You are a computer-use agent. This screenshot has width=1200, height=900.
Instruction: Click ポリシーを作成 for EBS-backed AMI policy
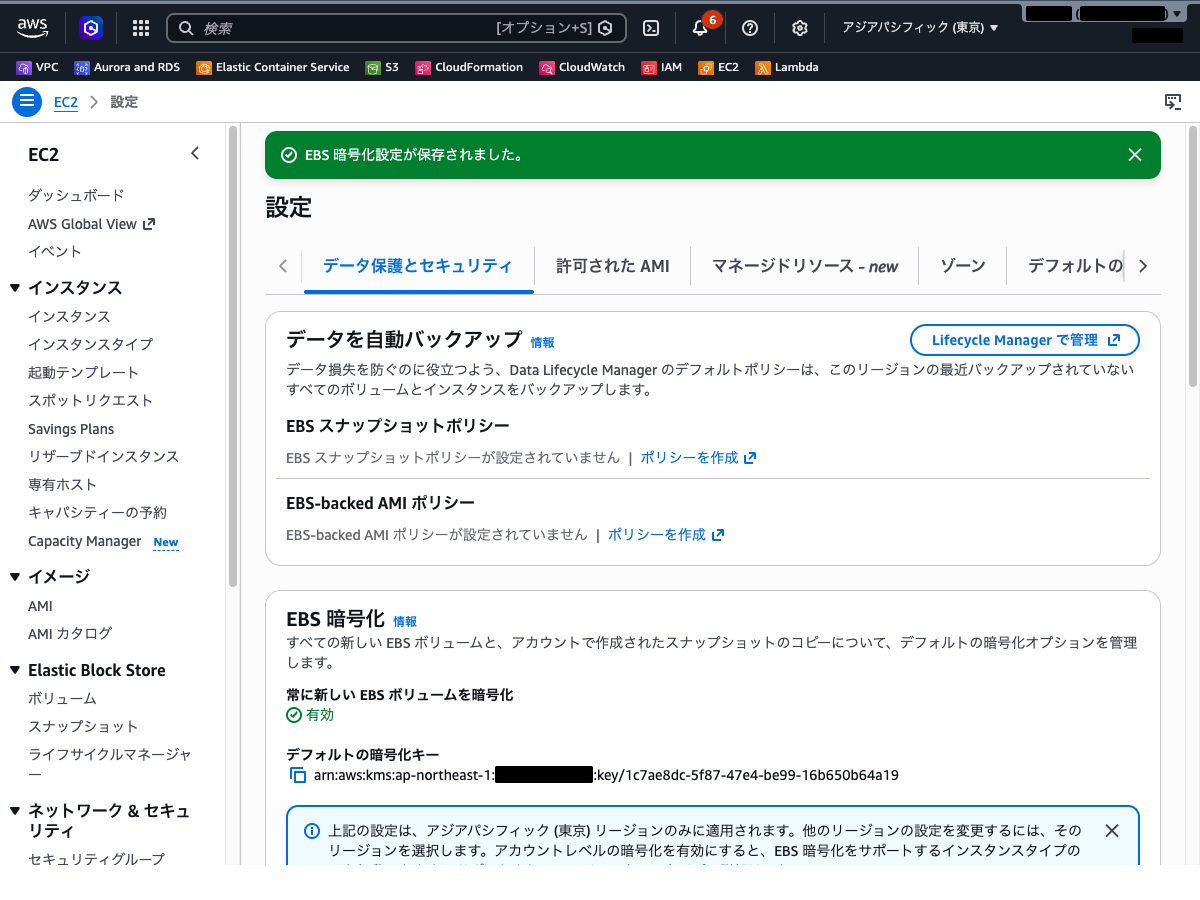click(x=666, y=535)
